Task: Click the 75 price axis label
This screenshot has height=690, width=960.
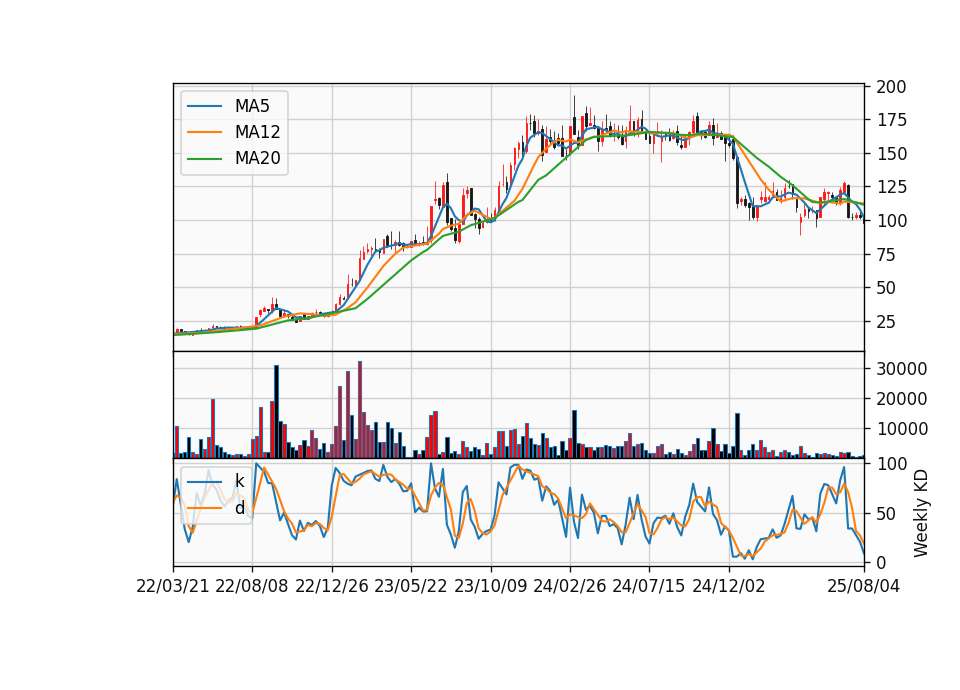Action: [x=887, y=254]
